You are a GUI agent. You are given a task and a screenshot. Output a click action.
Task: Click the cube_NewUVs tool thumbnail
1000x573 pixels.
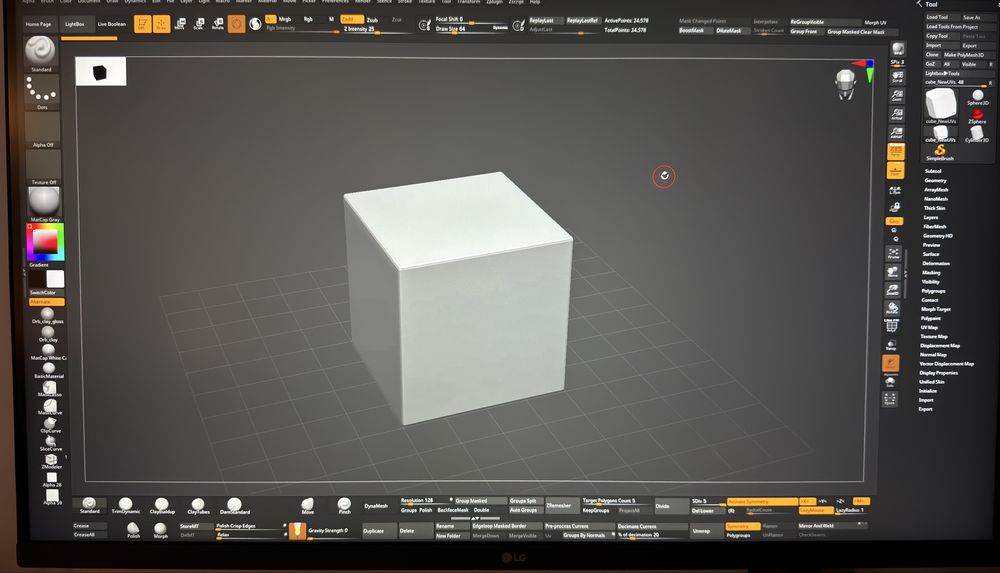tap(941, 104)
